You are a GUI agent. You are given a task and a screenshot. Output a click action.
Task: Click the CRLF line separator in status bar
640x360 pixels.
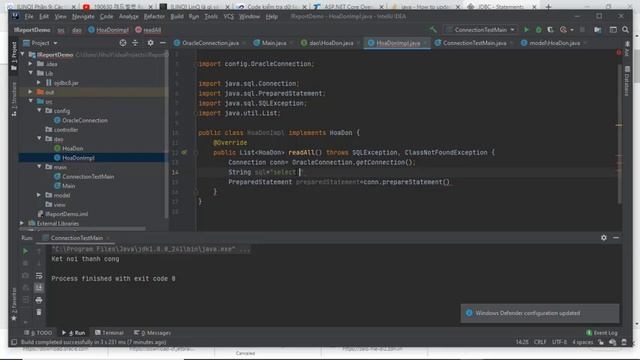click(x=540, y=342)
